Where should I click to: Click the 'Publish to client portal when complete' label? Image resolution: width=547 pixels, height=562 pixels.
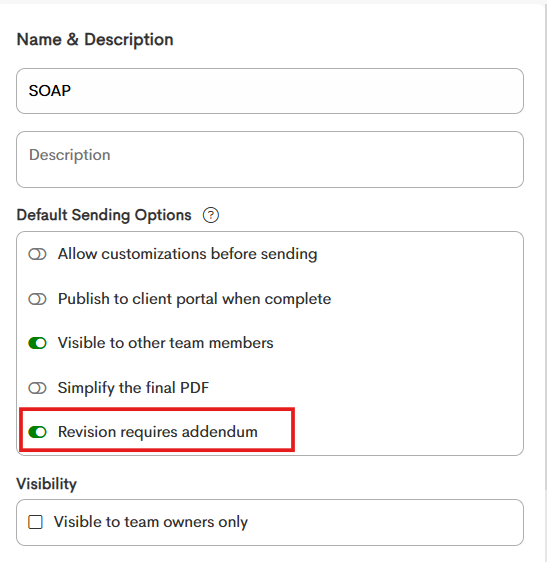click(x=194, y=299)
